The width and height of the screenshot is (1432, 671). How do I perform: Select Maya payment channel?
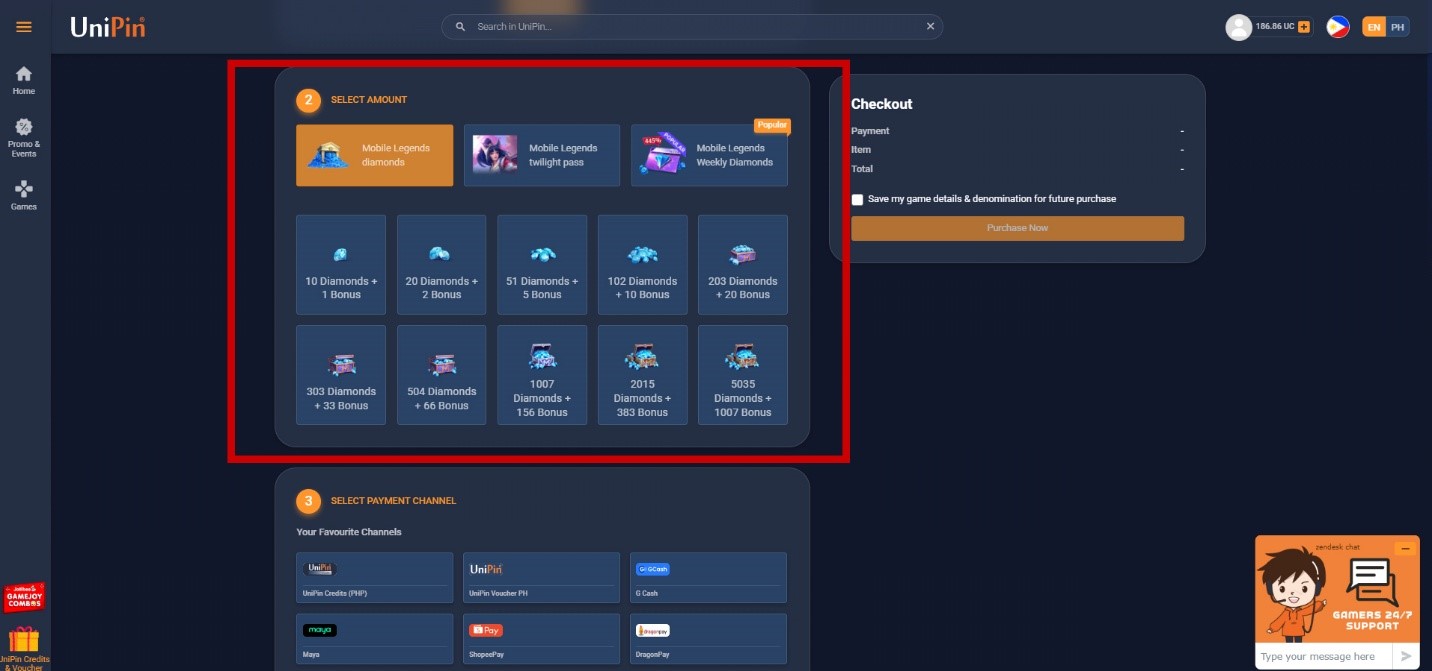coord(375,638)
